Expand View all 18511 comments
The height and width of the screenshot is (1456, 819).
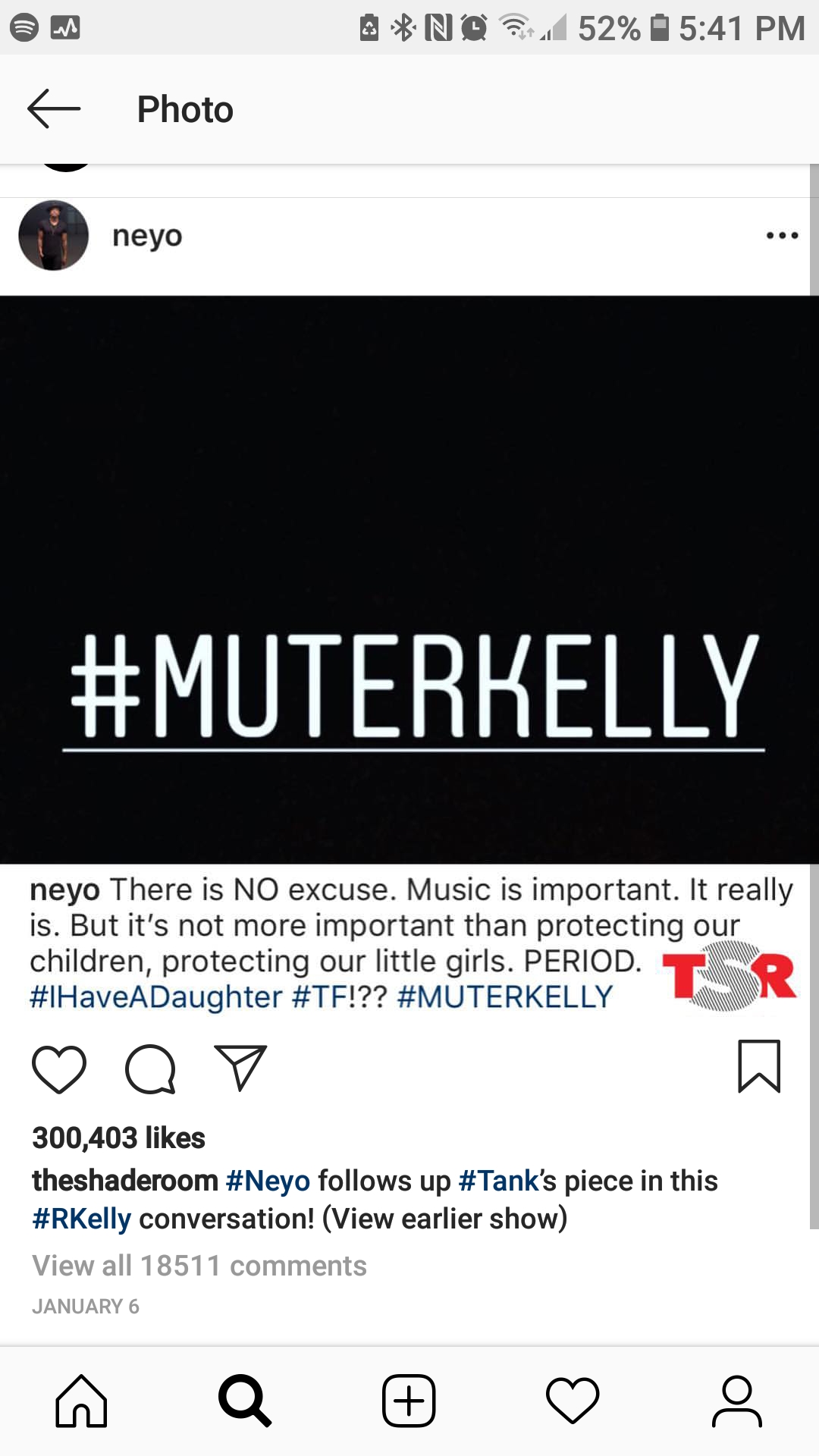coord(199,1266)
